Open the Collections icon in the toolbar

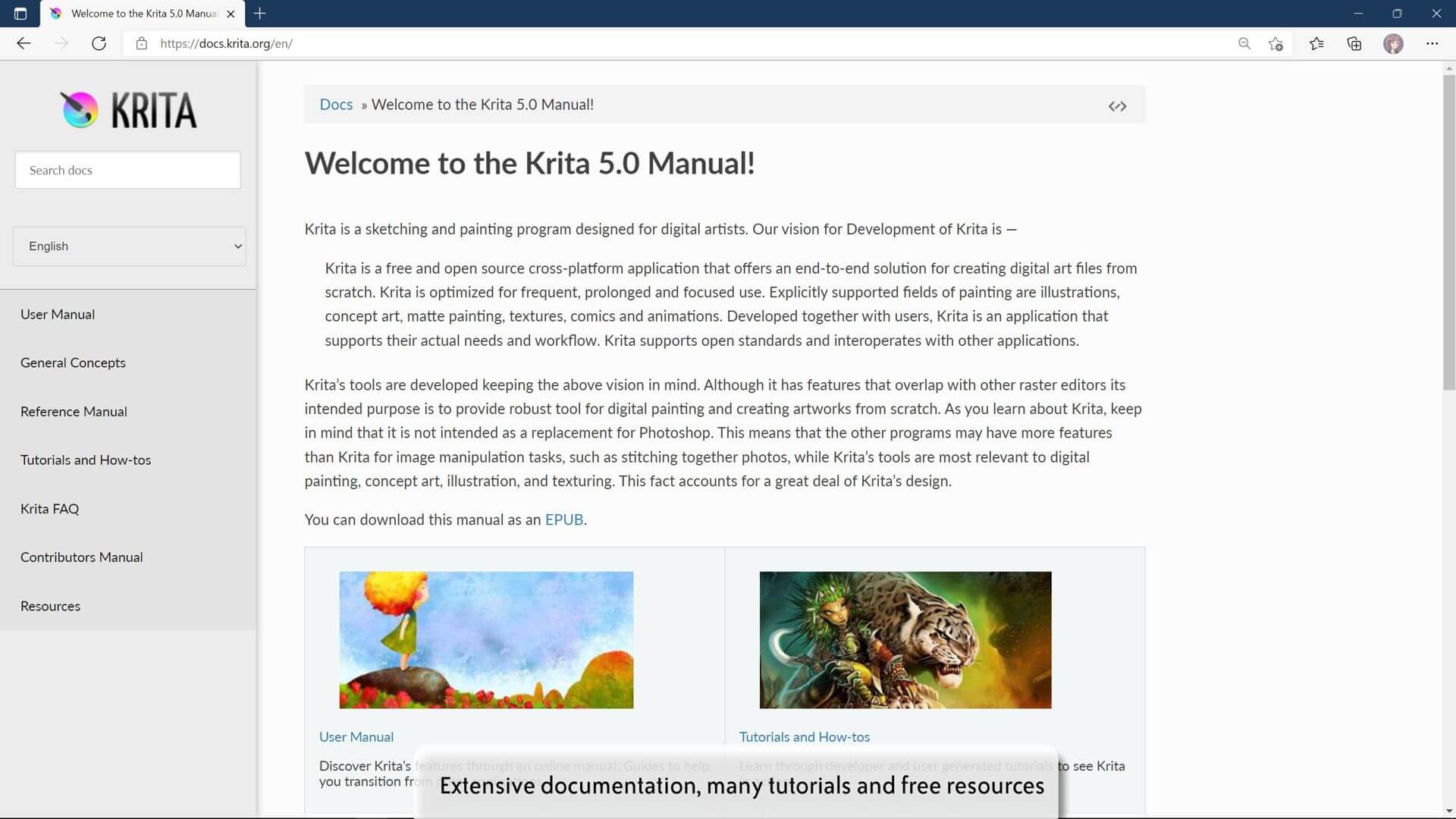[x=1354, y=43]
